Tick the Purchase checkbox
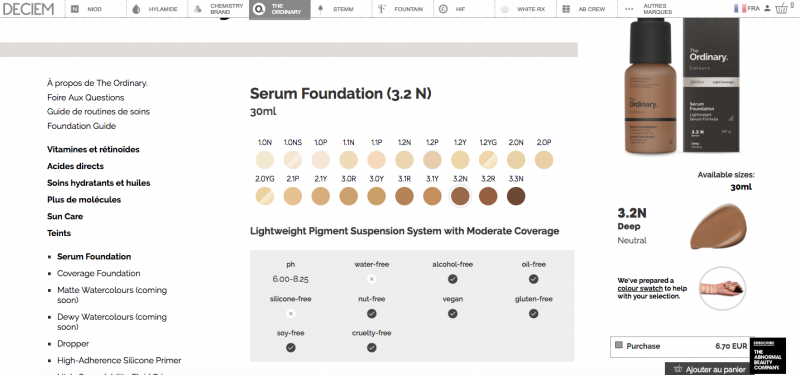Viewport: 800px width, 375px height. (x=619, y=345)
